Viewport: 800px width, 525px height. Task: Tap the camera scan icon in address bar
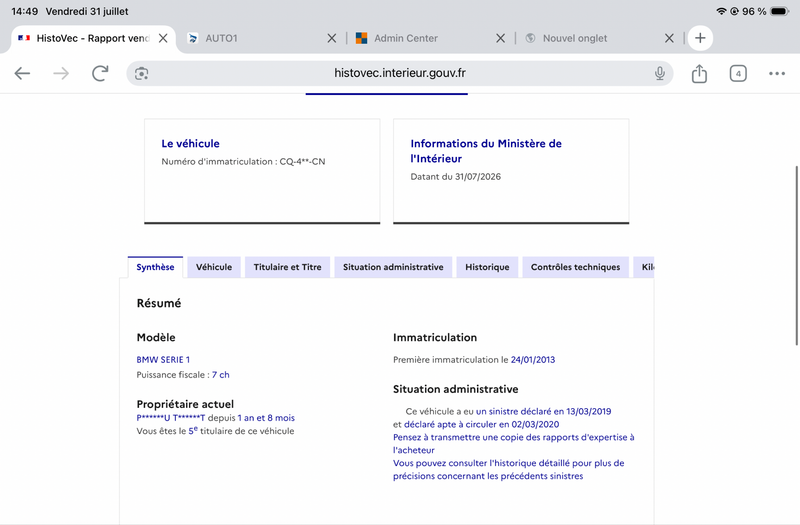(x=141, y=73)
